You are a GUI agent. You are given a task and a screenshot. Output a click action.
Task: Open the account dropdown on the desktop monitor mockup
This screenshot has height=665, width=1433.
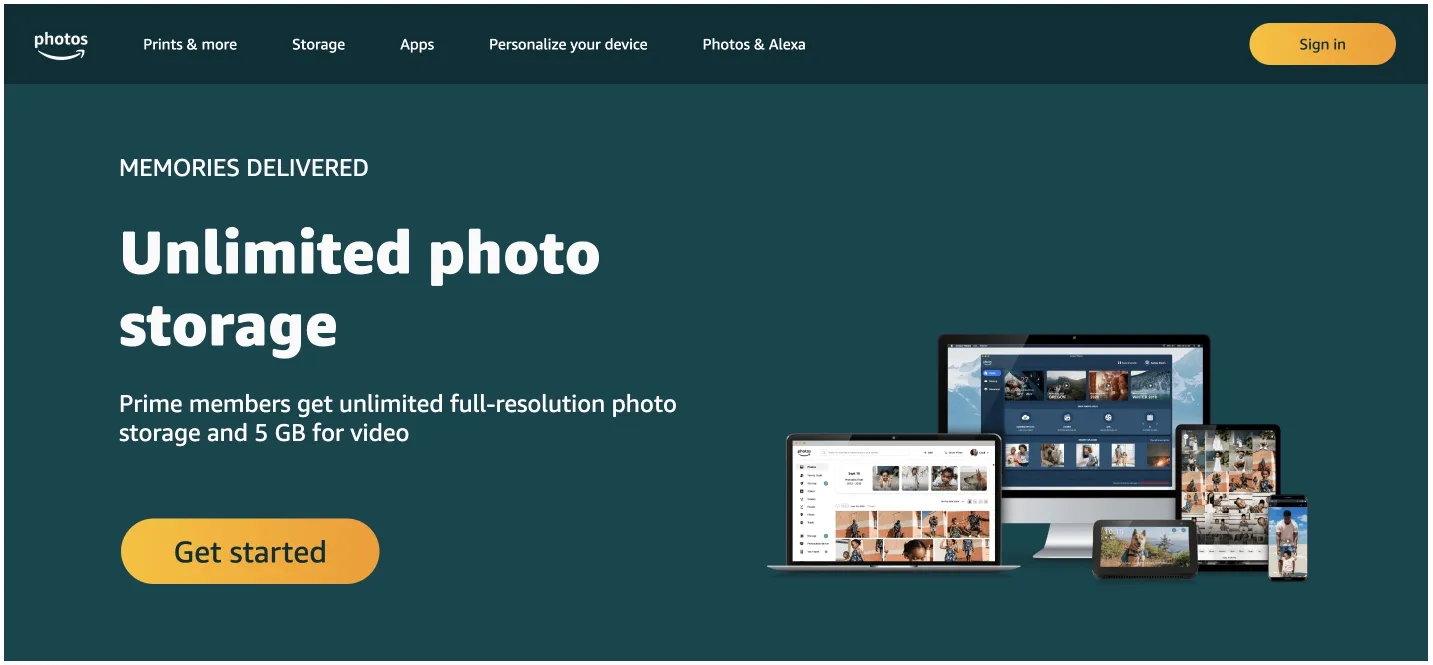click(x=1155, y=362)
